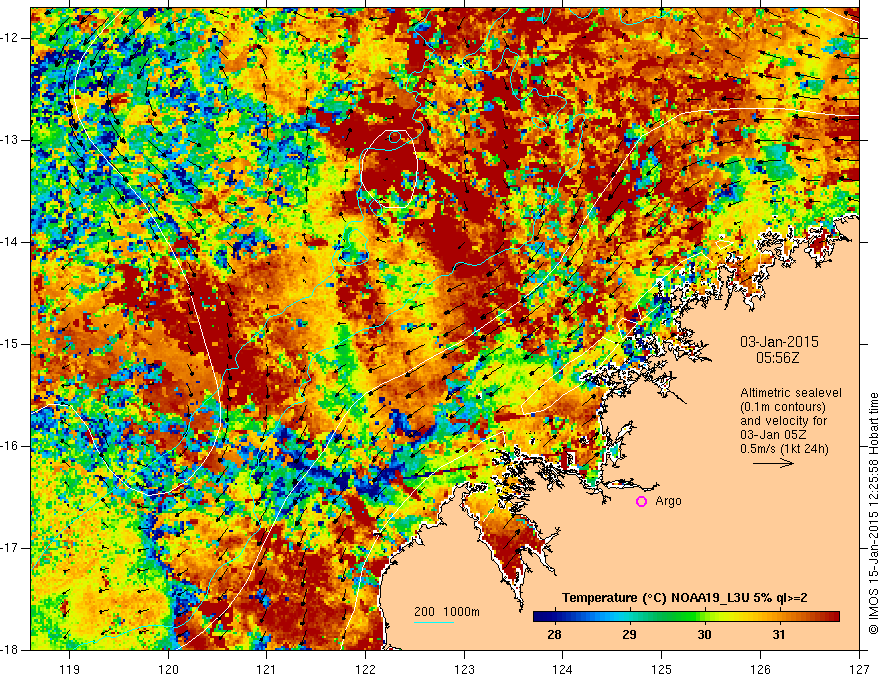This screenshot has height=680, width=880.
Task: Click the '05:56Z' time label
Action: [x=777, y=358]
